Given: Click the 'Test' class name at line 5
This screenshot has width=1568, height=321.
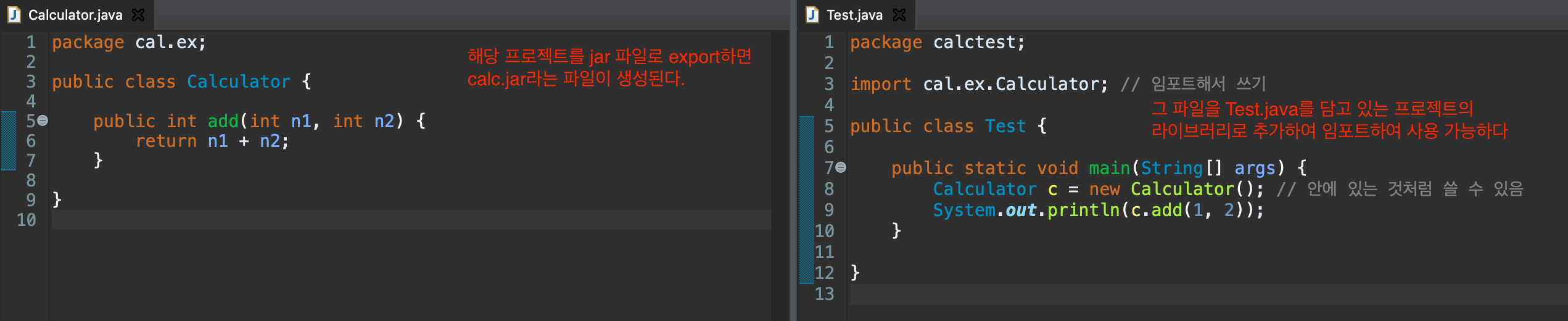Looking at the screenshot, I should pyautogui.click(x=1005, y=127).
